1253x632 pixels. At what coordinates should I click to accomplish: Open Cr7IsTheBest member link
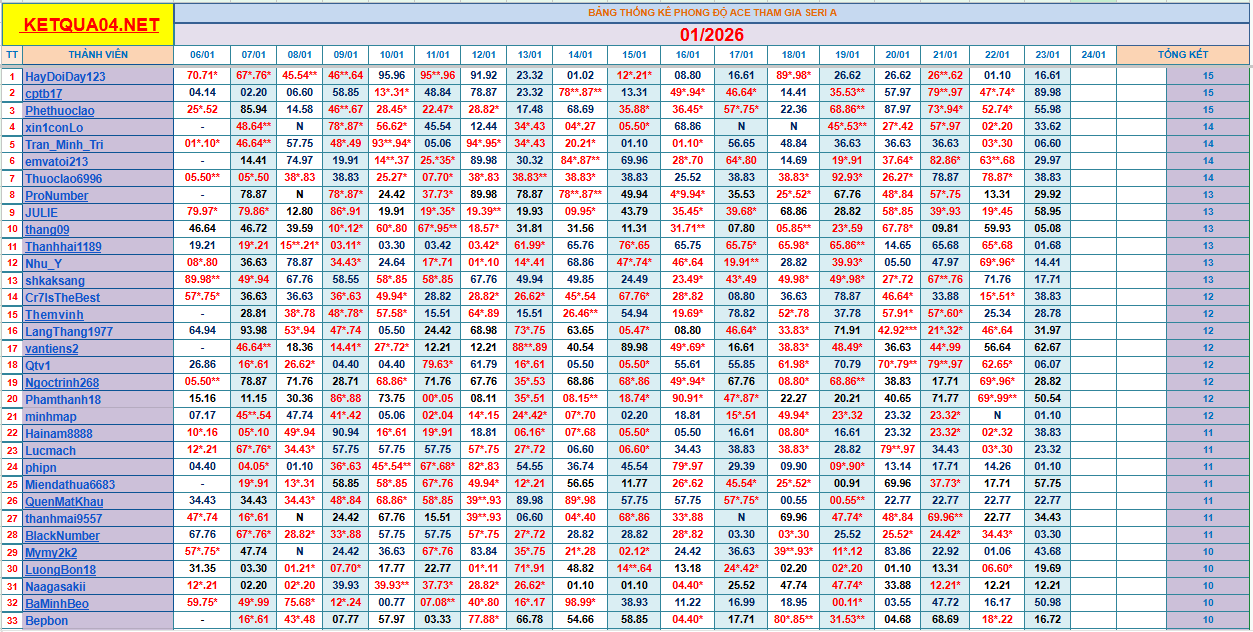coord(62,298)
